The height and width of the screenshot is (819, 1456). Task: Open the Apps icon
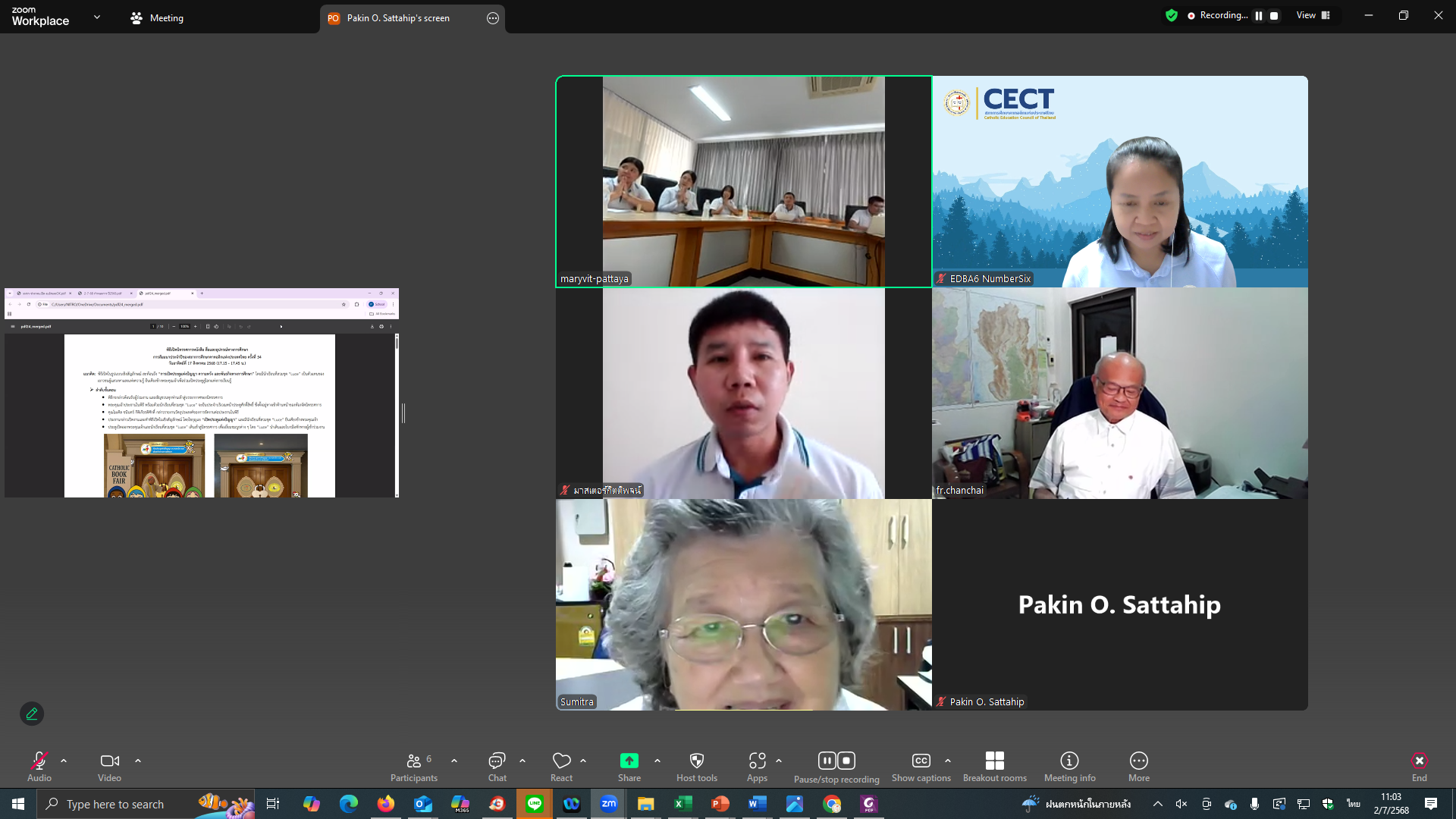[757, 761]
